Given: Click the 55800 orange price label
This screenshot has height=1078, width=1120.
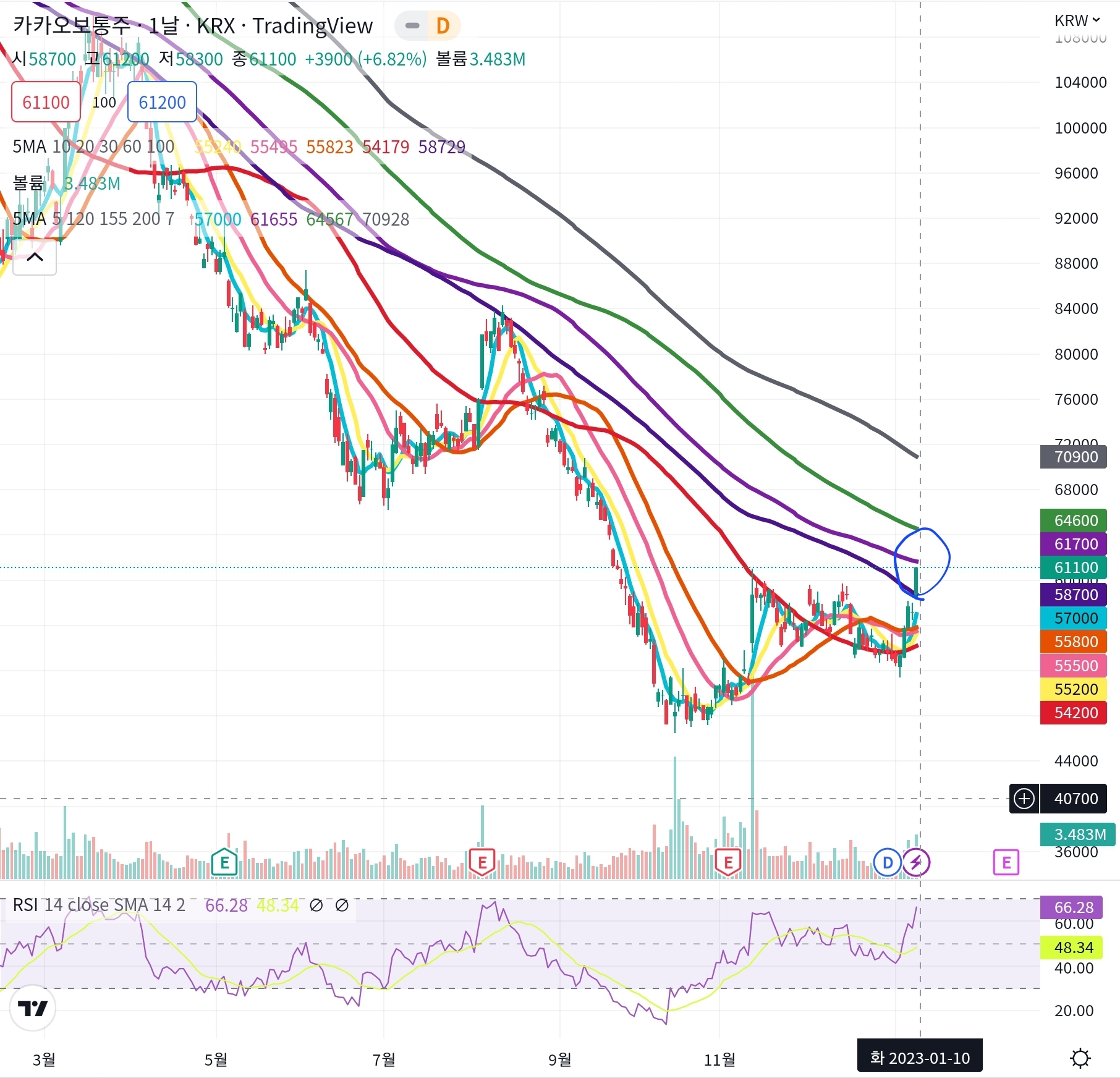Looking at the screenshot, I should 1074,642.
